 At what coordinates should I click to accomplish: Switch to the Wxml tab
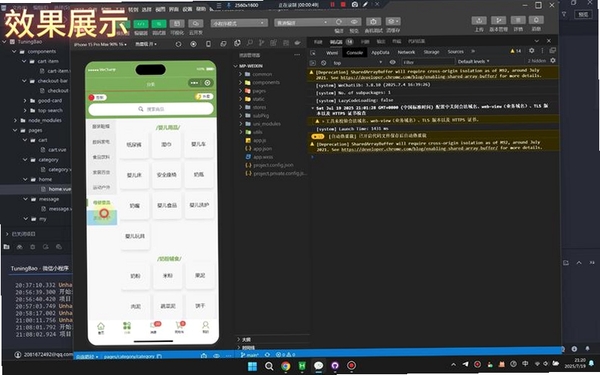point(332,53)
